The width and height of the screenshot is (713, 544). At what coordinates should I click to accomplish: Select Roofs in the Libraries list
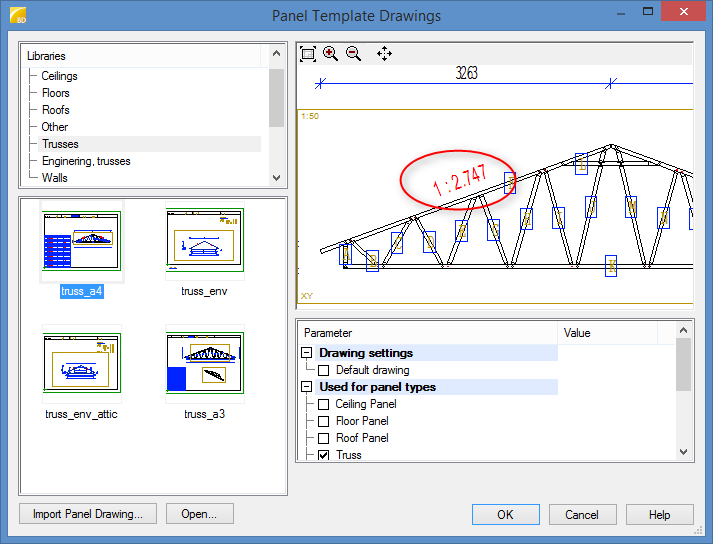click(56, 110)
